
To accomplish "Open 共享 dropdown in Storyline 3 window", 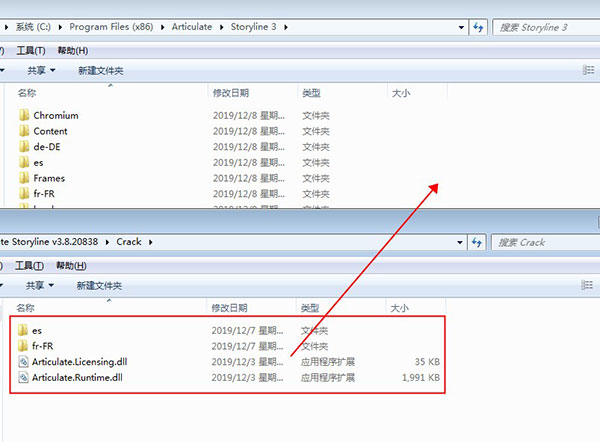I will pos(41,70).
